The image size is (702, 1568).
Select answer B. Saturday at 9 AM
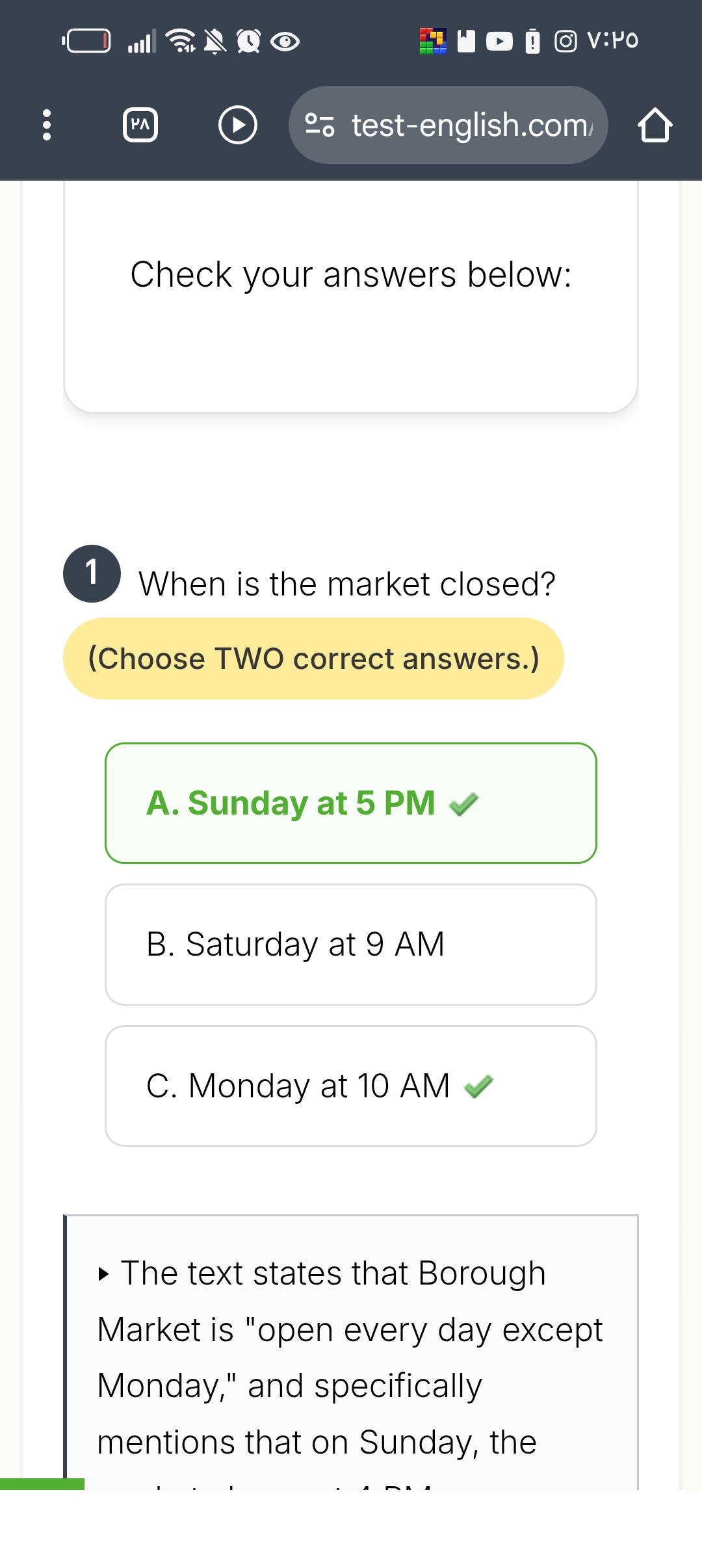click(x=351, y=944)
